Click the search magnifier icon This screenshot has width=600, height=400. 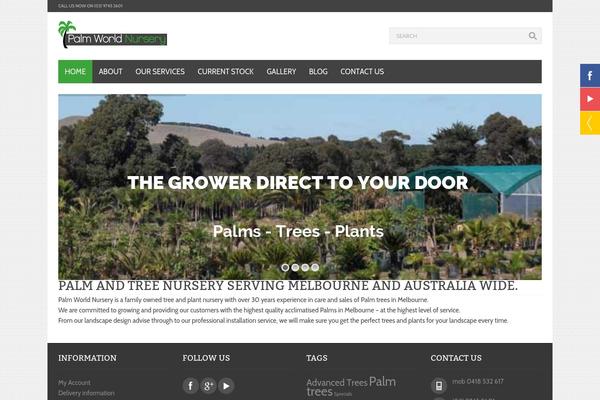pyautogui.click(x=532, y=36)
